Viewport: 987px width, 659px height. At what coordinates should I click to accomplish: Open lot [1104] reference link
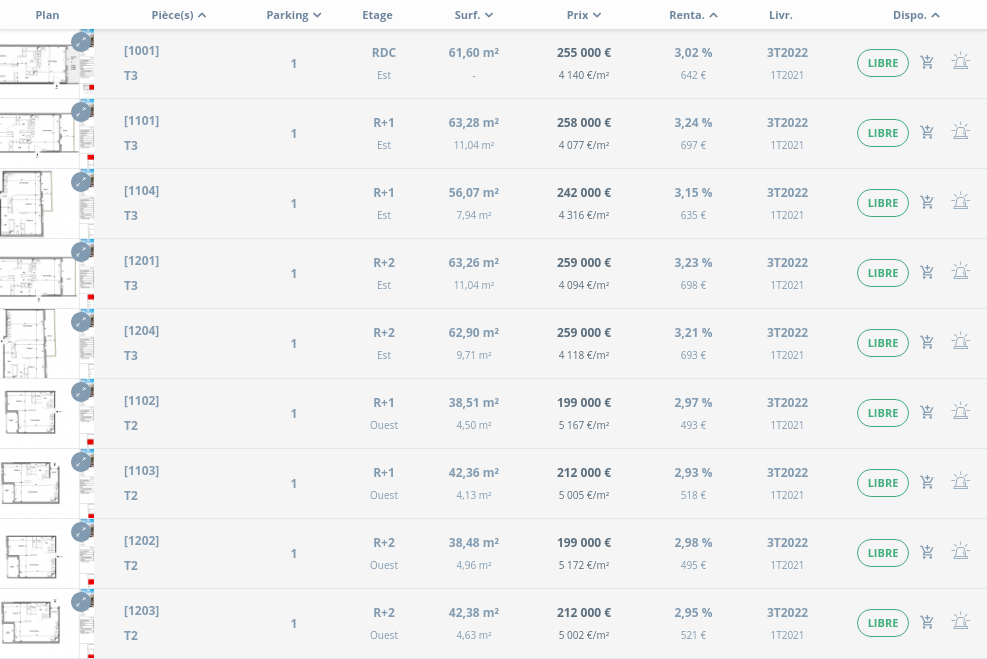[141, 191]
